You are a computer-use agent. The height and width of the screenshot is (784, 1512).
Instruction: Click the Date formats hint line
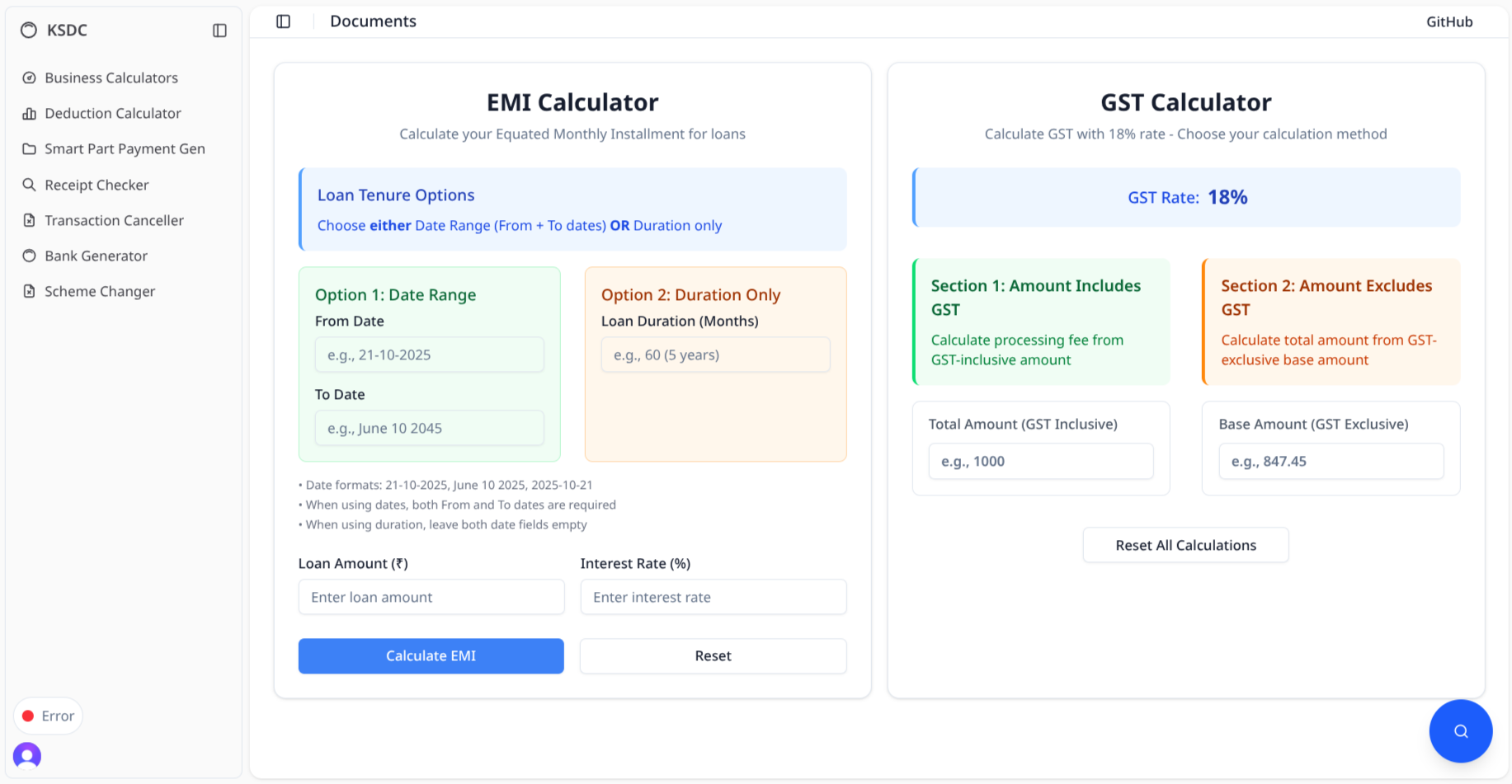click(445, 485)
